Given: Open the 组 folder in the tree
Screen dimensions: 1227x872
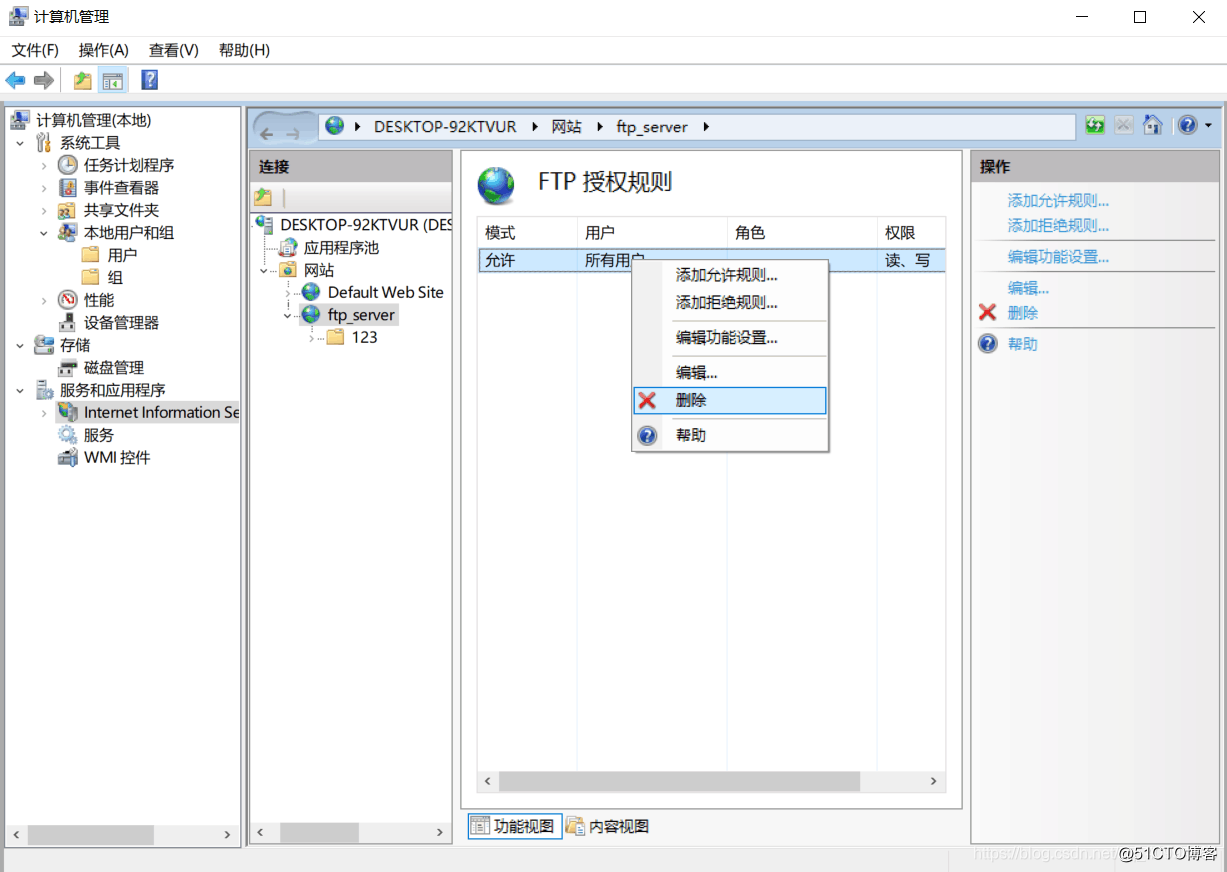Looking at the screenshot, I should [x=115, y=277].
